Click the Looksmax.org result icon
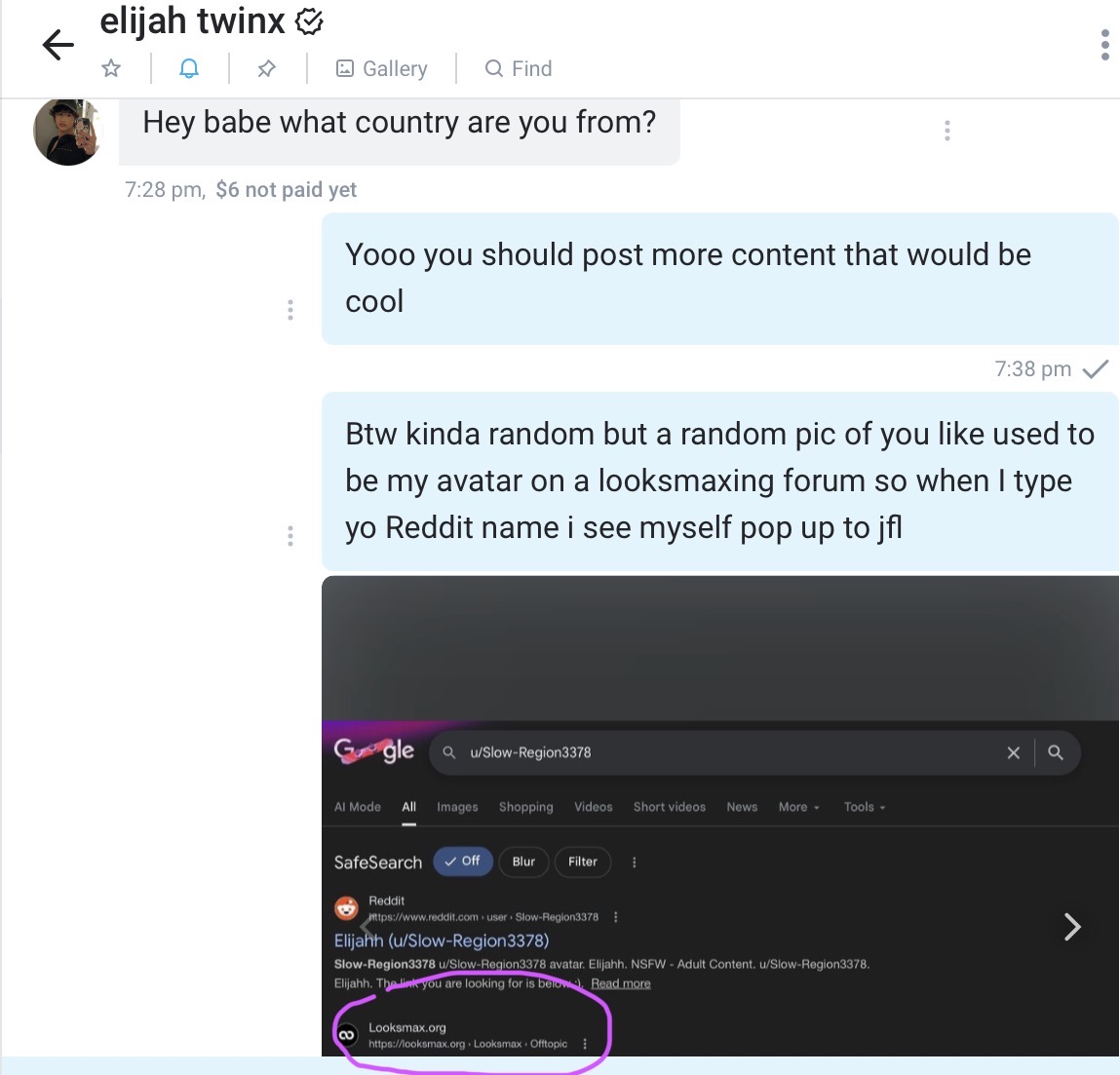 pyautogui.click(x=346, y=1035)
